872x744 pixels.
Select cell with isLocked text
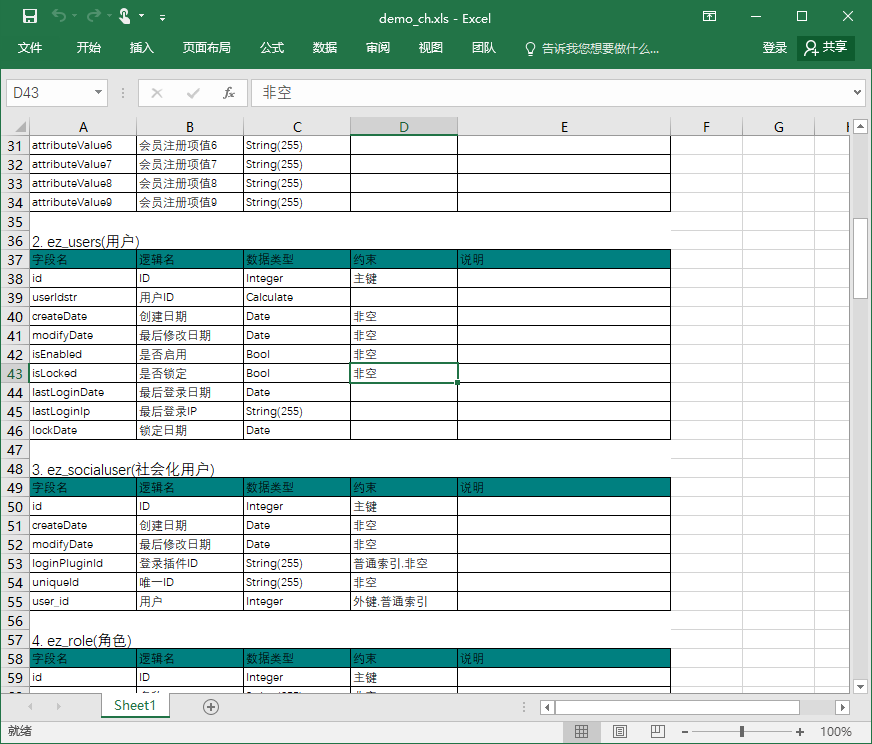83,373
